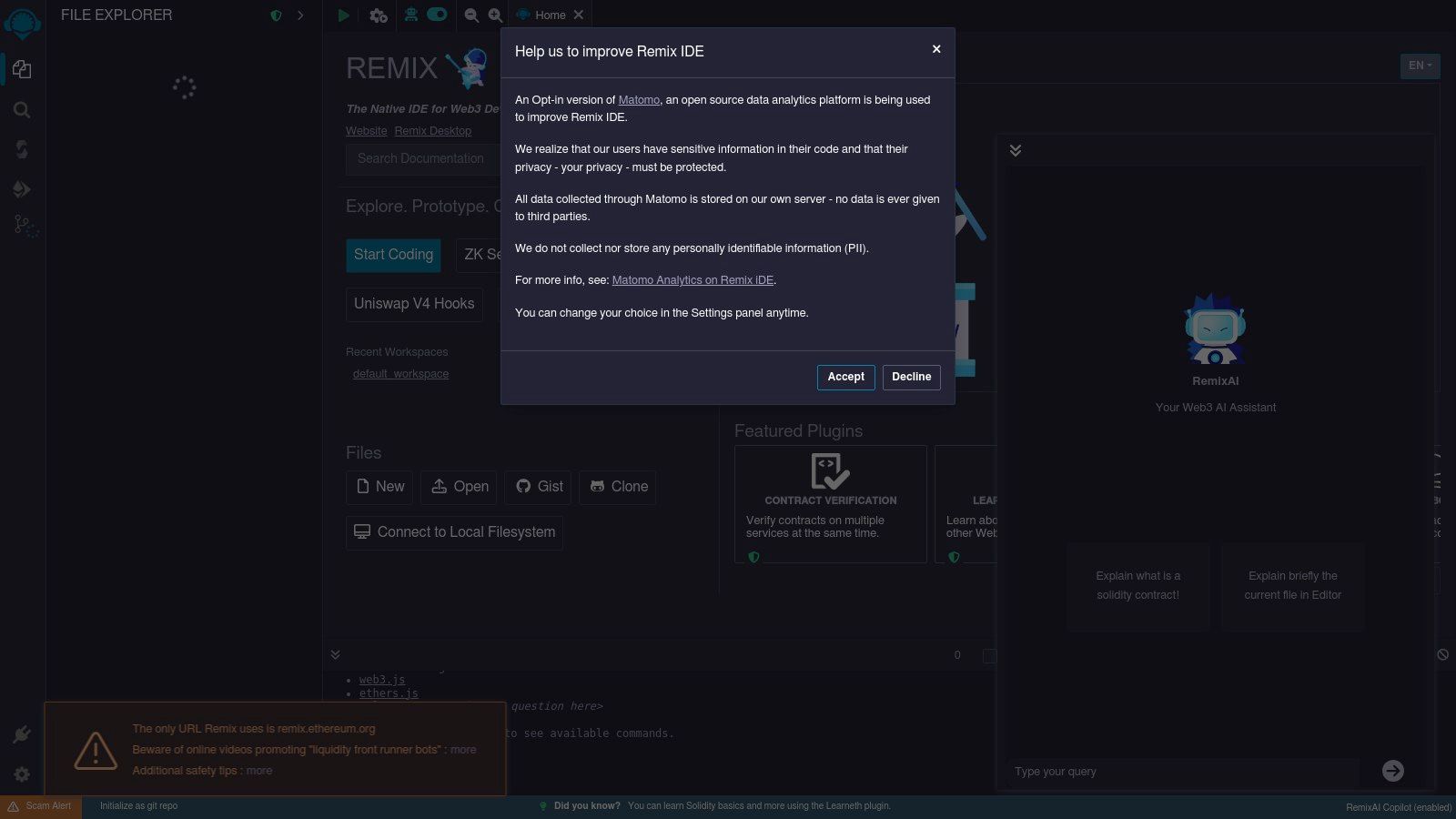Open the ethers.js link in terminal
The image size is (1456, 819).
[x=389, y=693]
